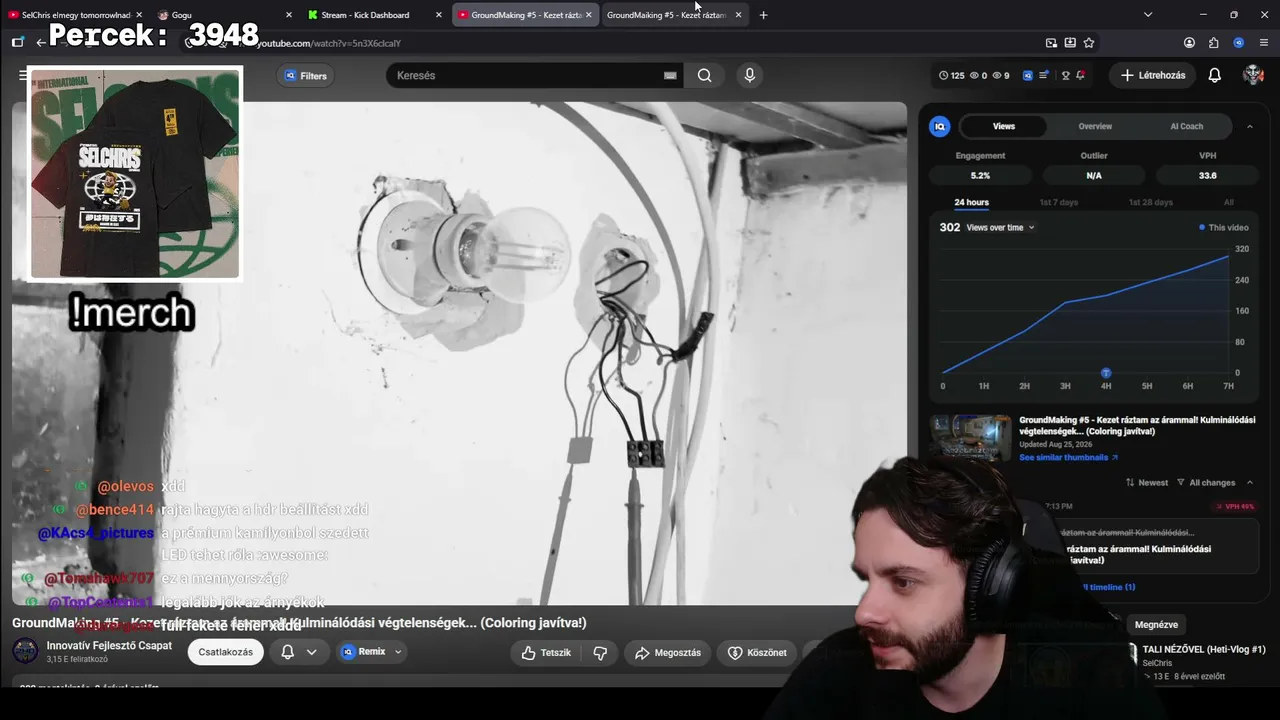This screenshot has width=1280, height=720.
Task: Expand the channel notification options chevron
Action: 312,652
